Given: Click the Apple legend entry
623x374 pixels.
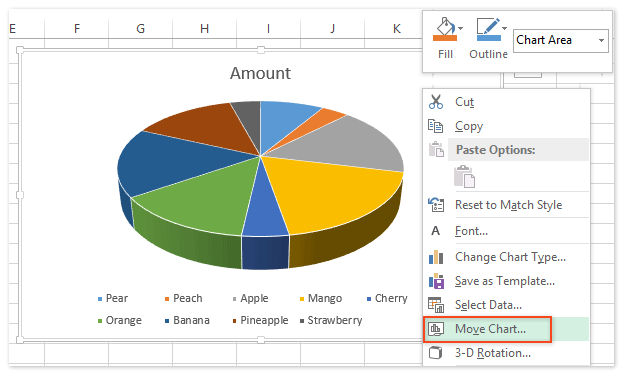Looking at the screenshot, I should pyautogui.click(x=250, y=298).
